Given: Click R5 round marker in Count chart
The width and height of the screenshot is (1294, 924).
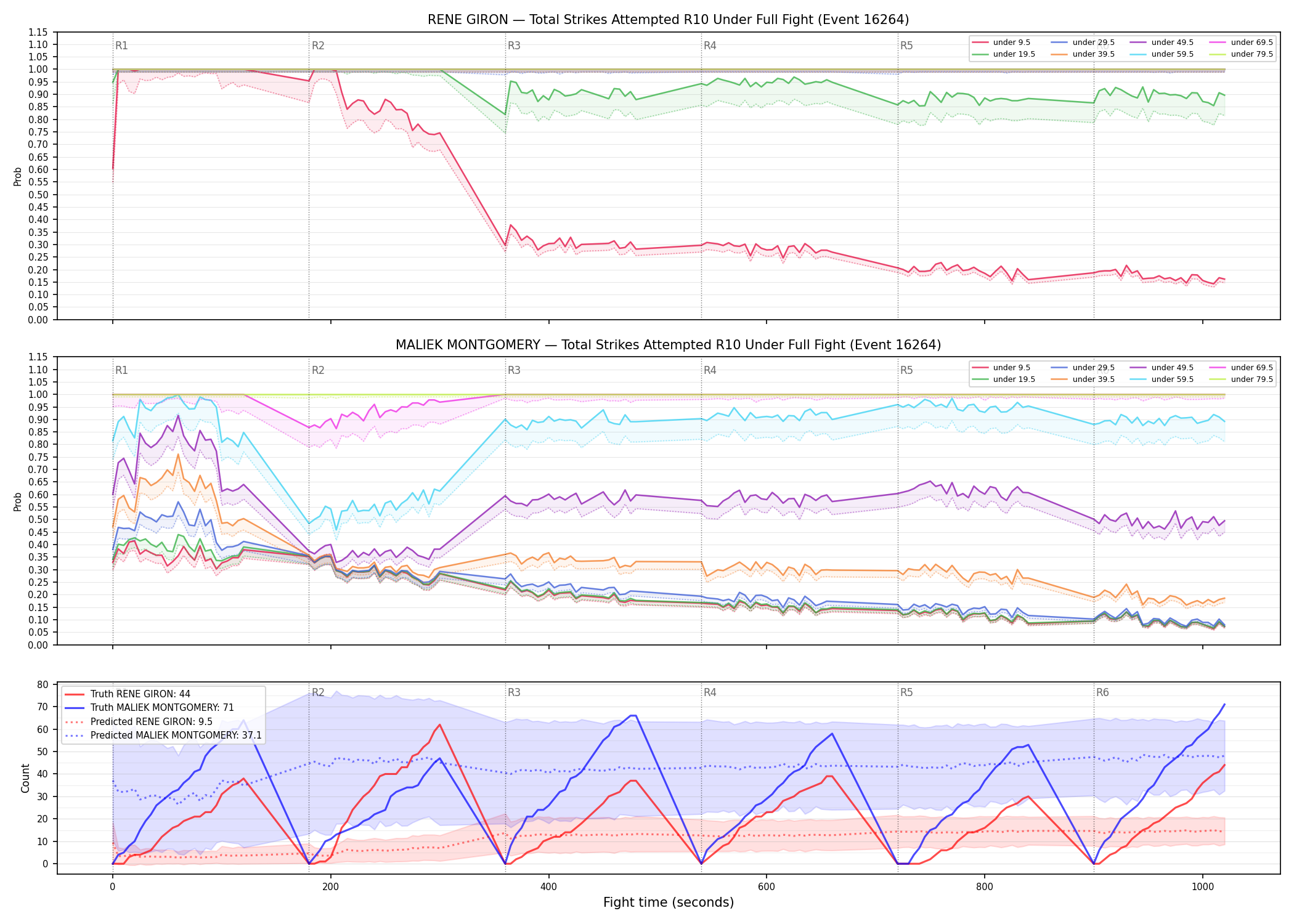Looking at the screenshot, I should (906, 692).
